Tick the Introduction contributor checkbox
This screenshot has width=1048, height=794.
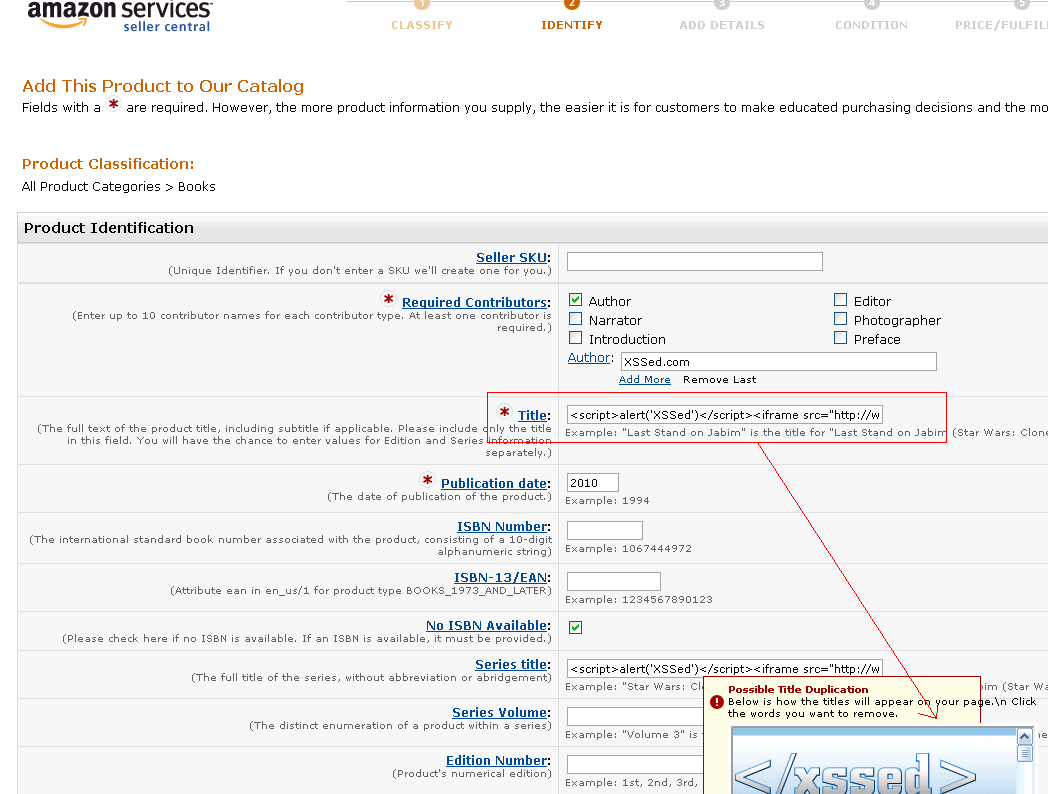tap(575, 338)
